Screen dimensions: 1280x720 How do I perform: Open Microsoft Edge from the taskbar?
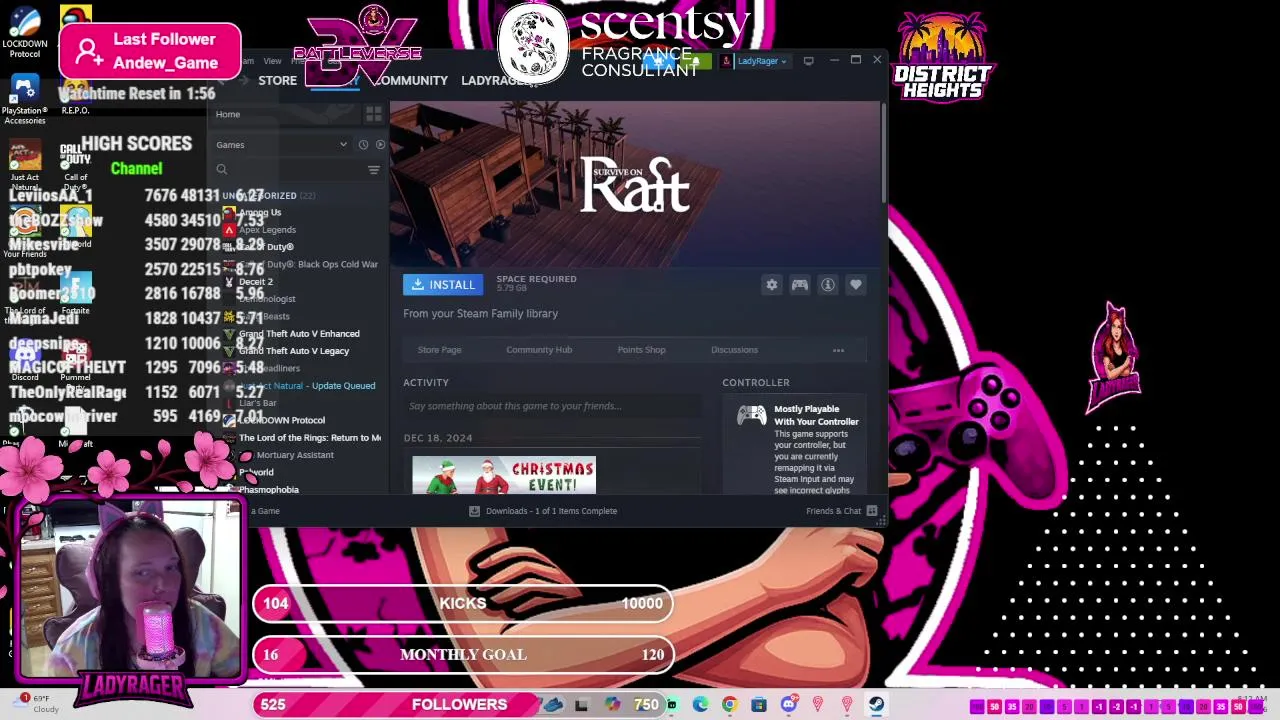[701, 705]
